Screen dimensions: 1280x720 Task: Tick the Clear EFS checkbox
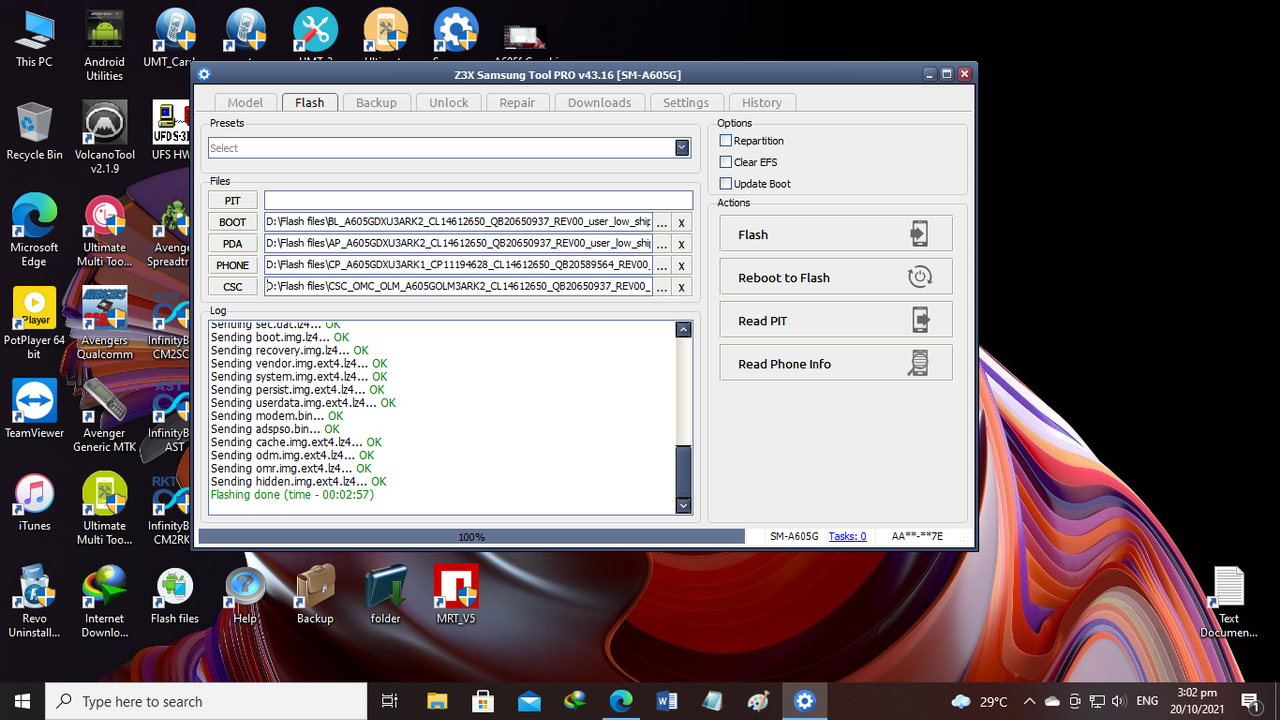(726, 162)
